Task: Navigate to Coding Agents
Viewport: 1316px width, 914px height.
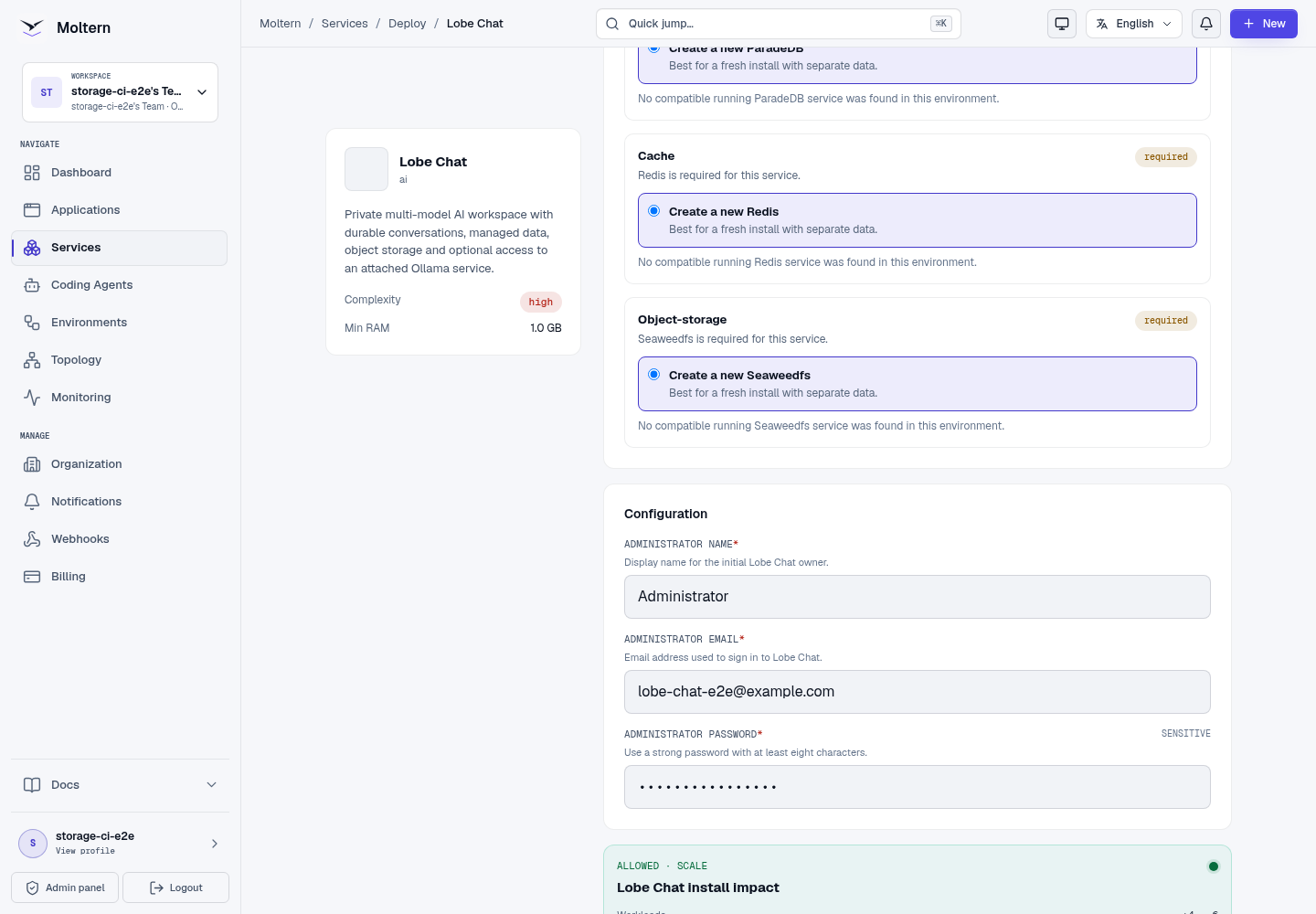Action: point(120,285)
